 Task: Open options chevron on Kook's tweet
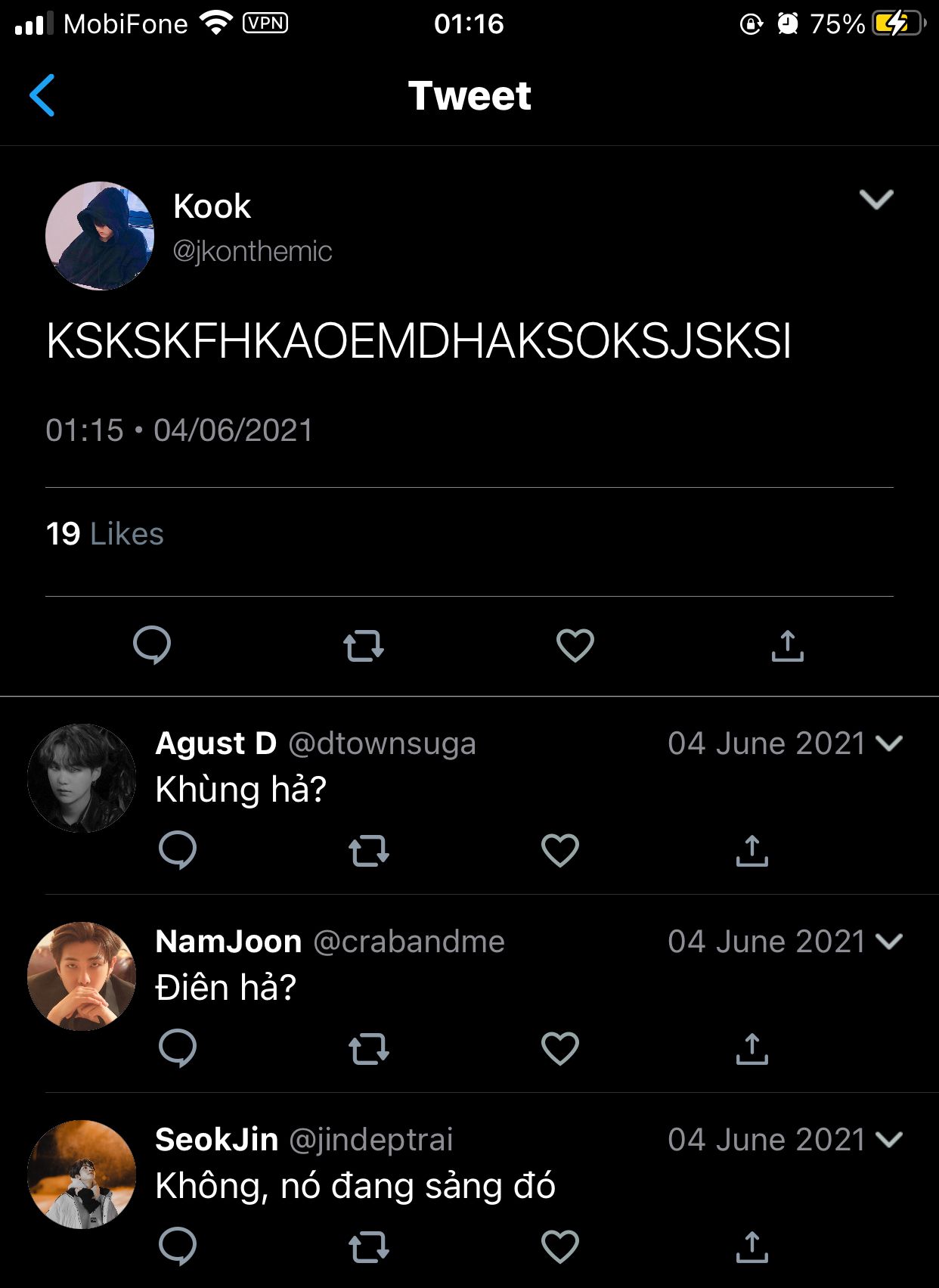(x=876, y=200)
